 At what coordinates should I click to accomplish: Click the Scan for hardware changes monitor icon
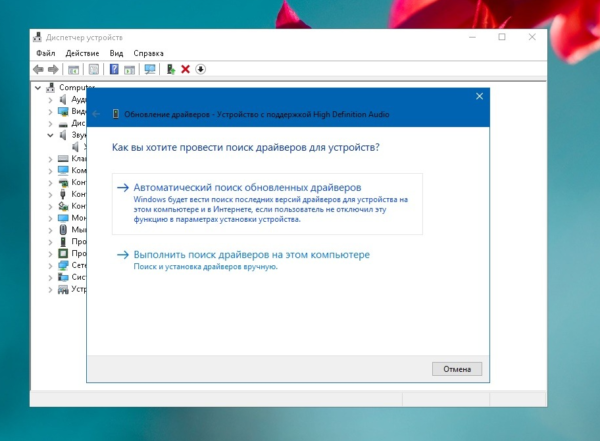(150, 69)
